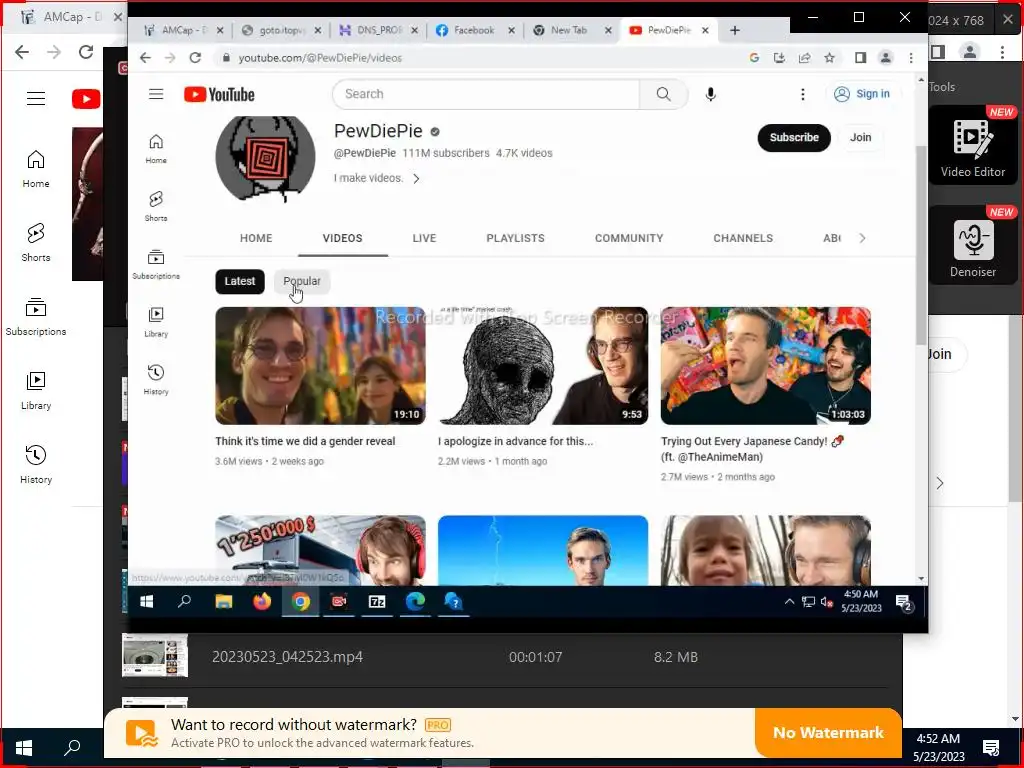Open Home in front YouTube mini sidebar
1024x768 pixels.
point(156,149)
